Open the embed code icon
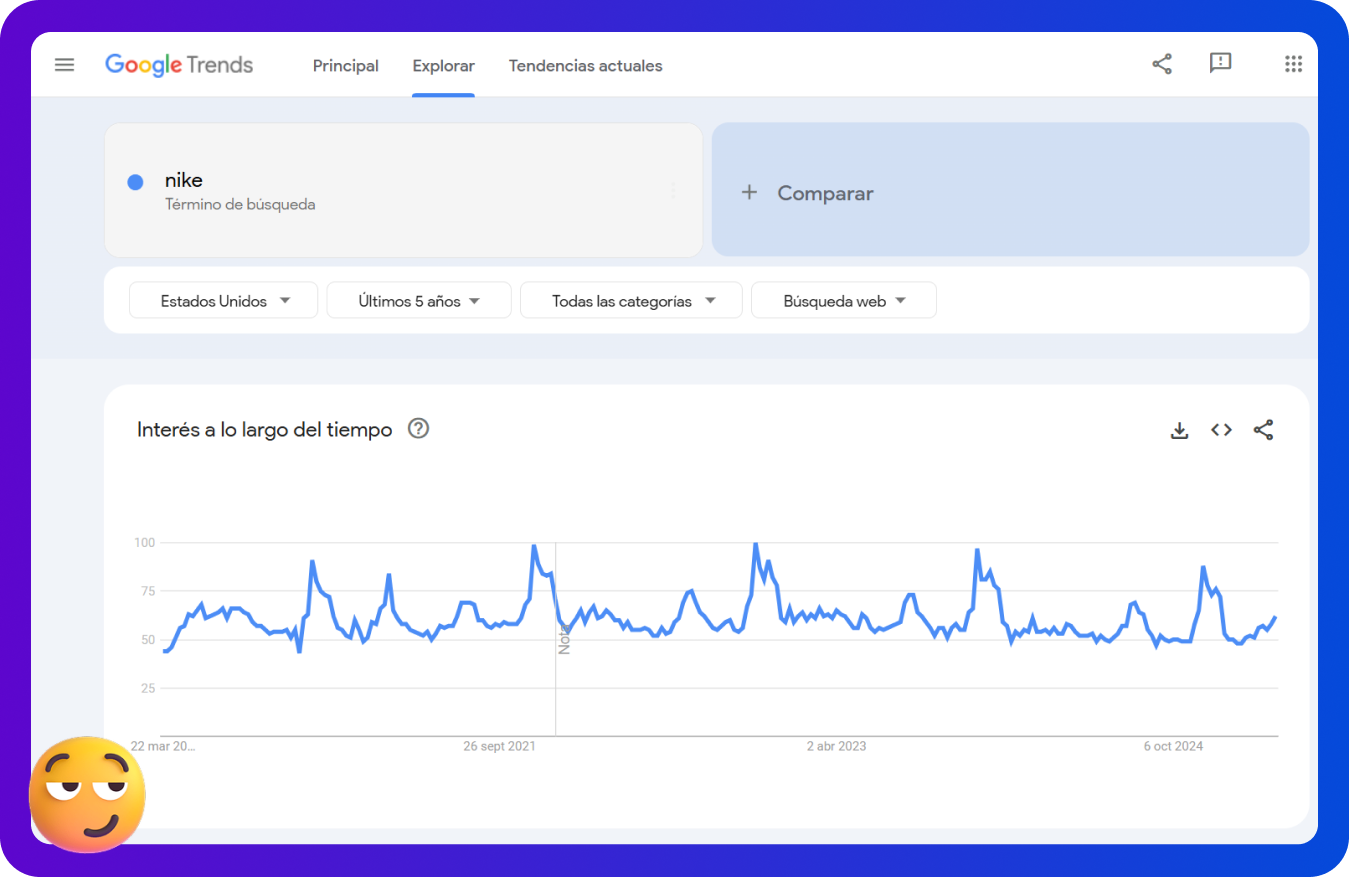Screen dimensions: 1349x877 click(x=1221, y=430)
